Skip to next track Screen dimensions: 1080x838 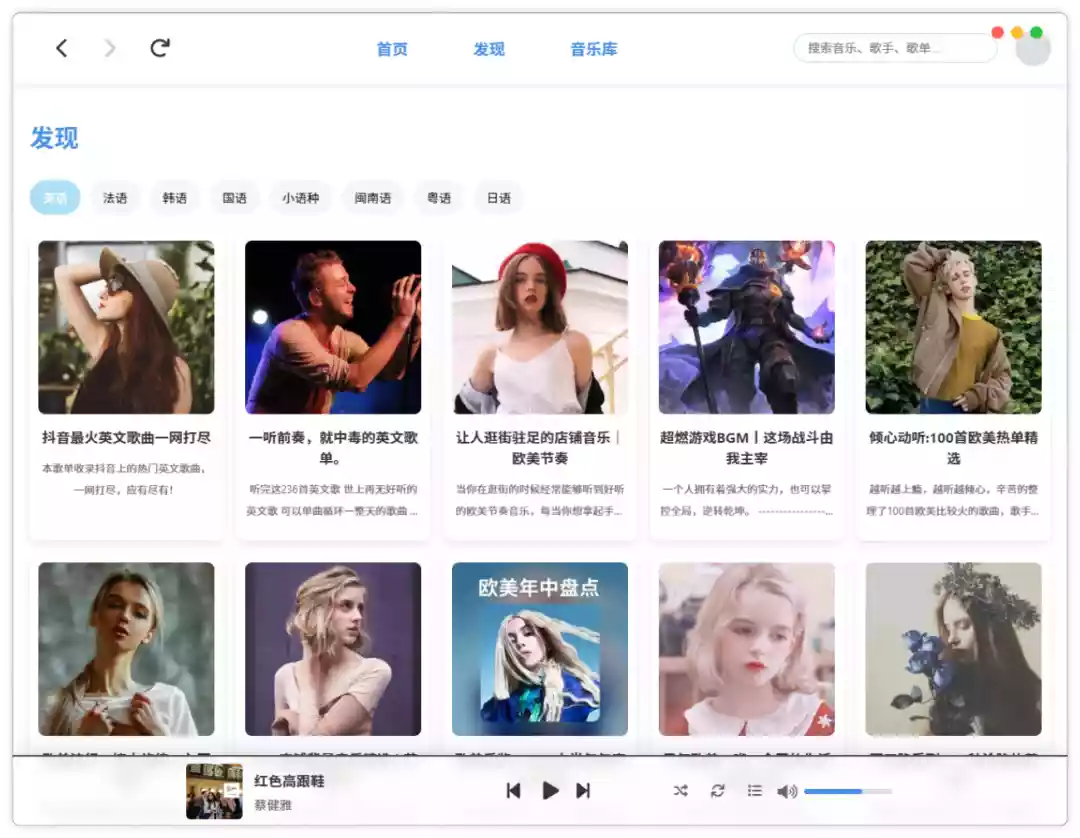583,790
